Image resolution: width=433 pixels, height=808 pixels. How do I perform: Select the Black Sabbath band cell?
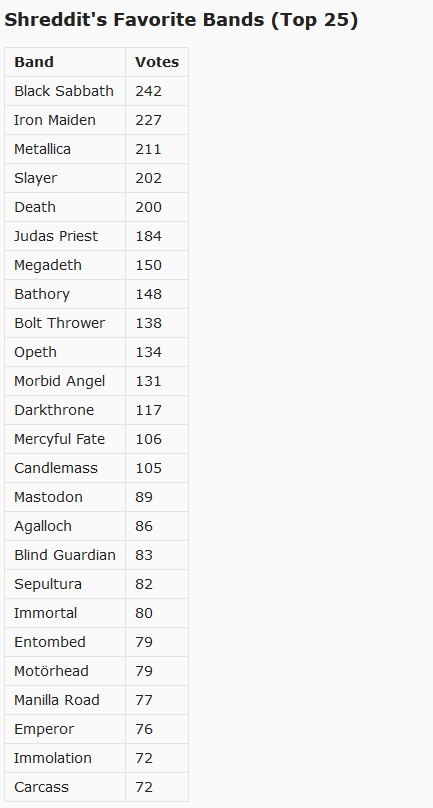(x=65, y=91)
